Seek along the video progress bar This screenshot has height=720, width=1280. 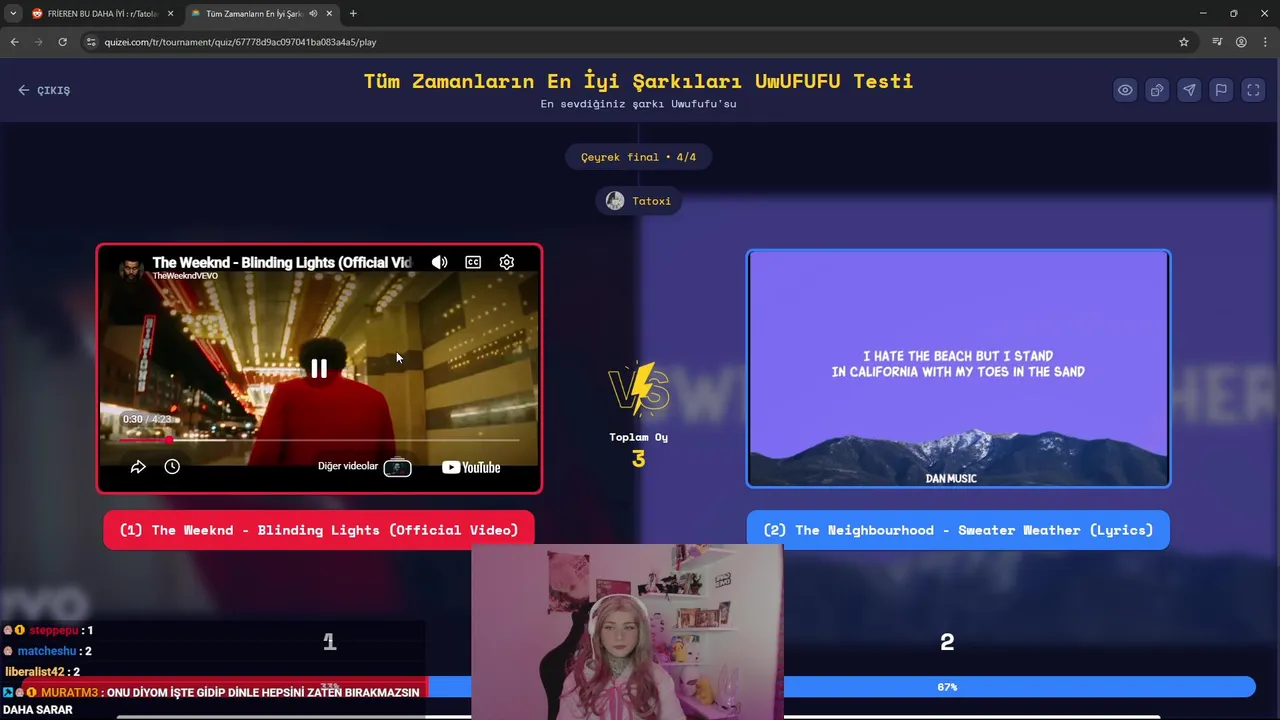tap(319, 440)
